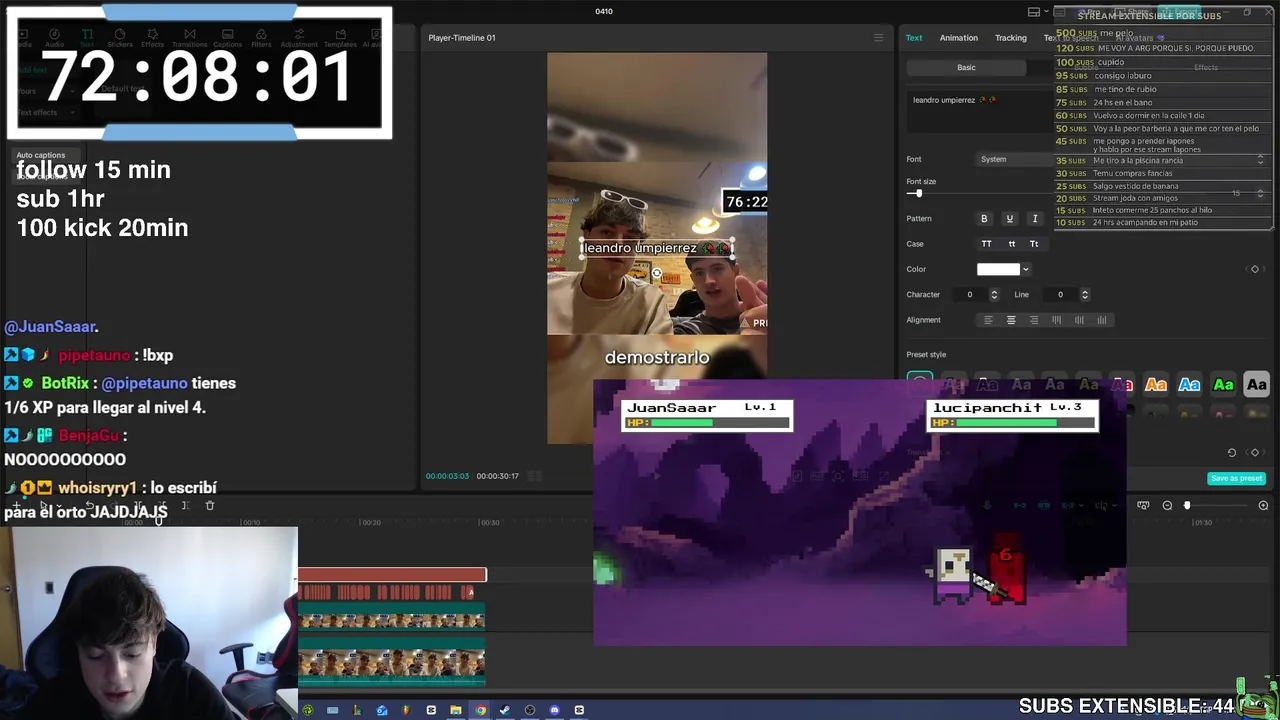1280x720 pixels.
Task: Zoom out the timeline with the minus magnifier
Action: click(x=1167, y=506)
